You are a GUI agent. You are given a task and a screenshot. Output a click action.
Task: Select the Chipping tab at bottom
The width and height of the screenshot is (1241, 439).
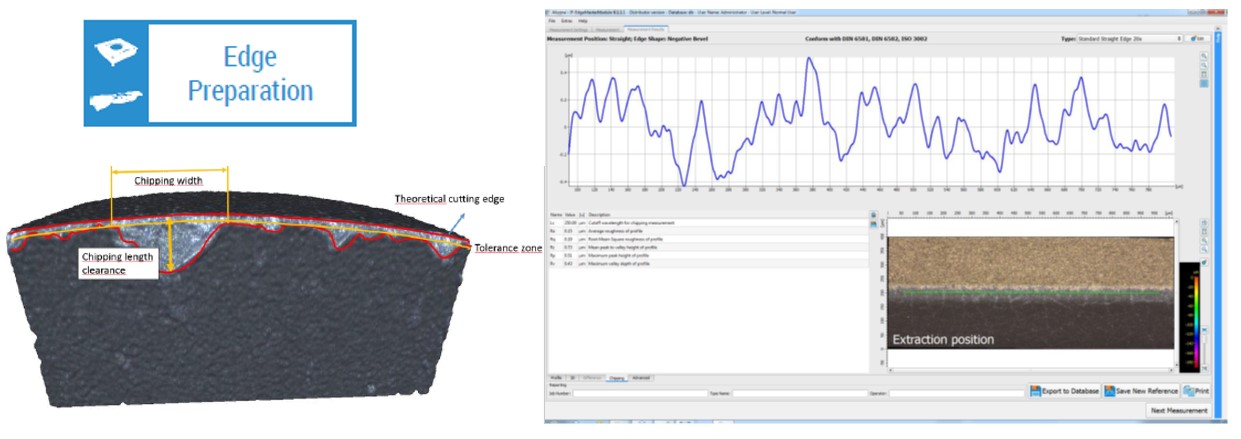tap(616, 378)
